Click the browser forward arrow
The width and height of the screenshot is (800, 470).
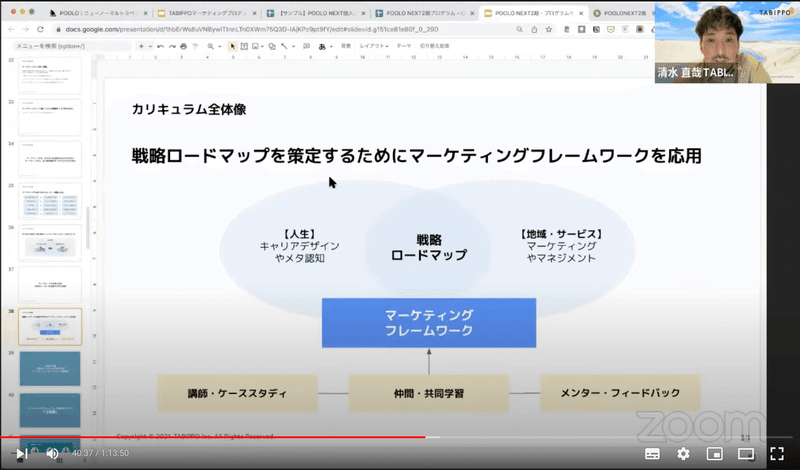pyautogui.click(x=26, y=30)
